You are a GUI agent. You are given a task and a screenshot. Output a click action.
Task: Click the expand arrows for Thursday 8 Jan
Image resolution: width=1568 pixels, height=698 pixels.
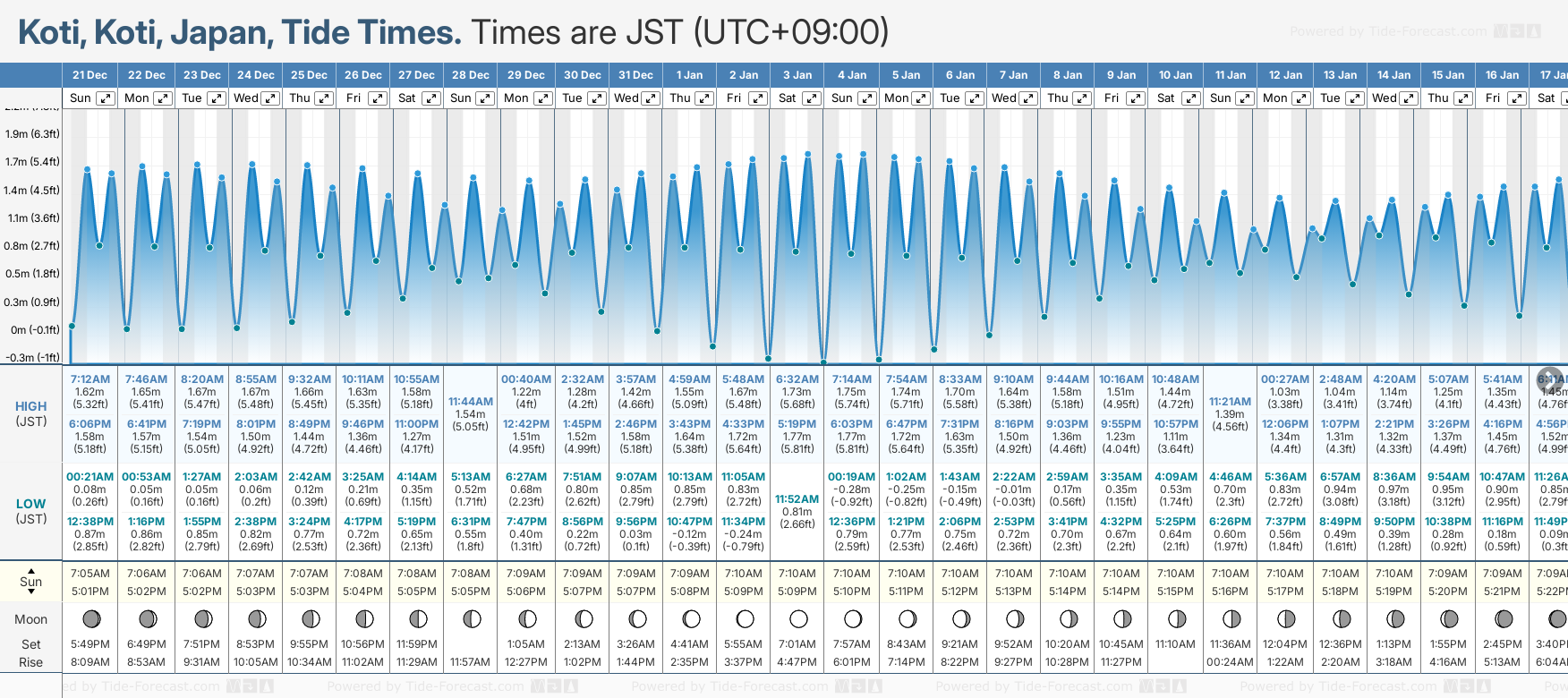[1081, 98]
